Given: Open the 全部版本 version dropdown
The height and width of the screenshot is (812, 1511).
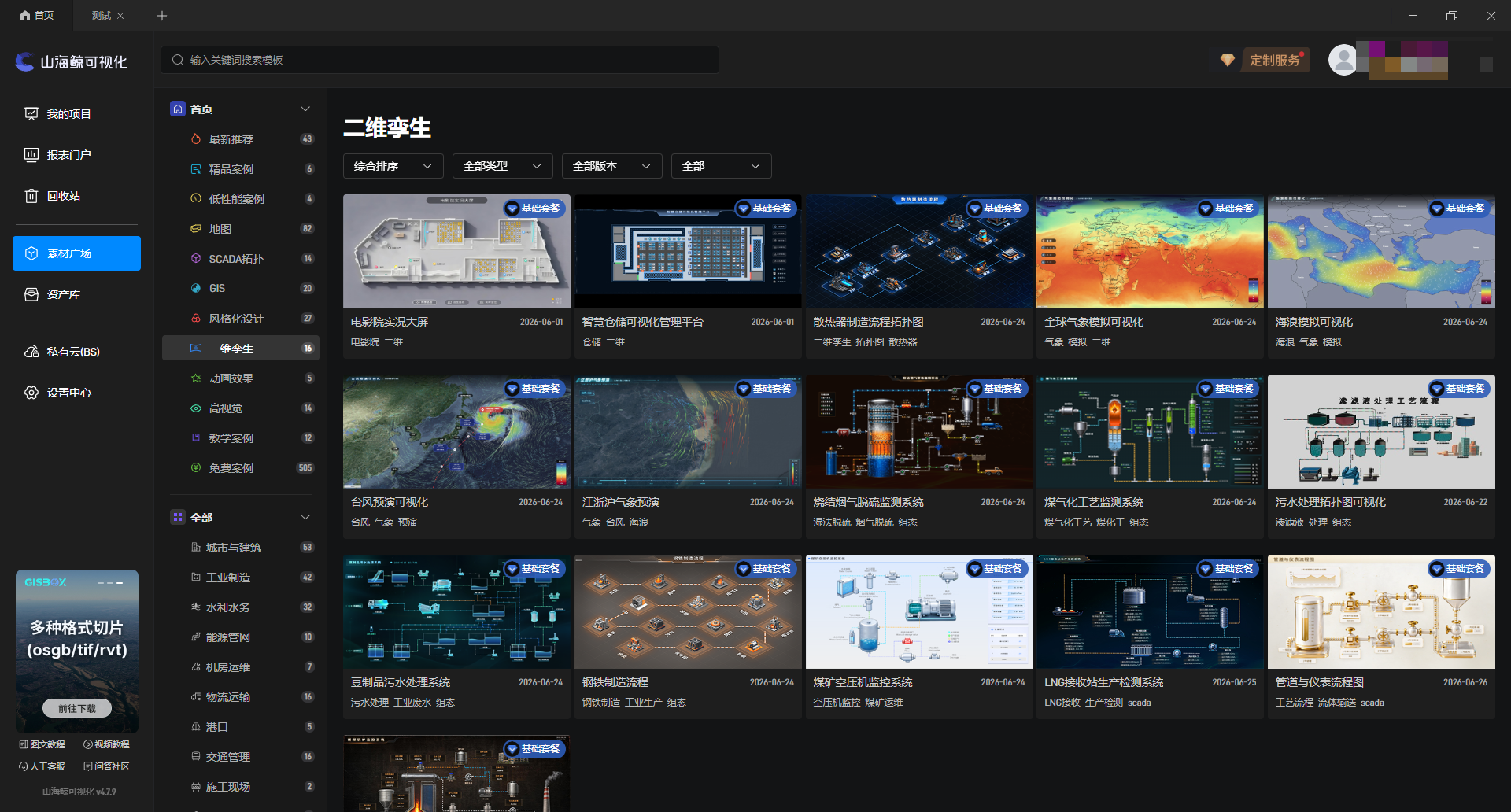Looking at the screenshot, I should [611, 166].
